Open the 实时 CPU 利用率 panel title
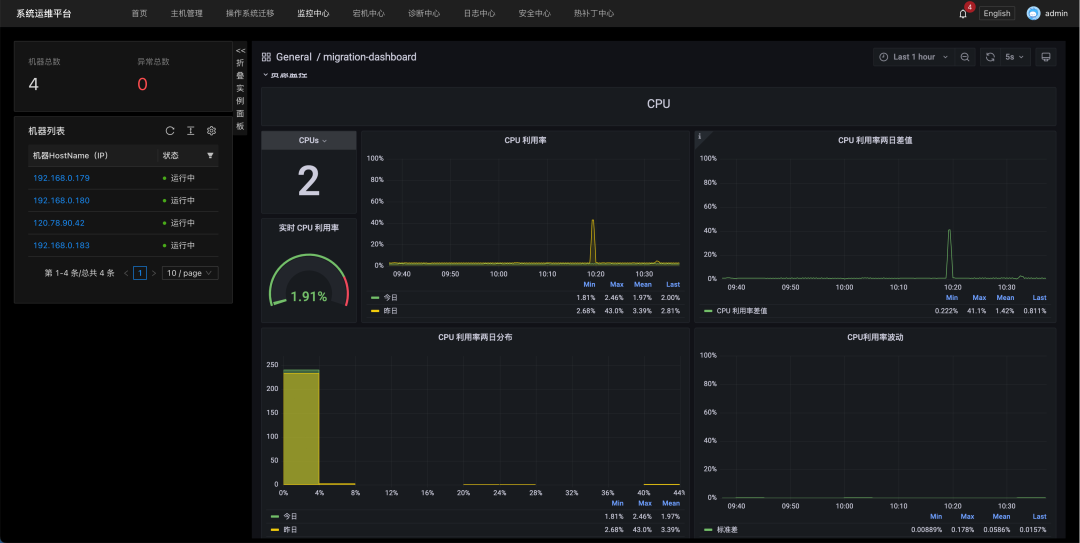 [x=309, y=227]
